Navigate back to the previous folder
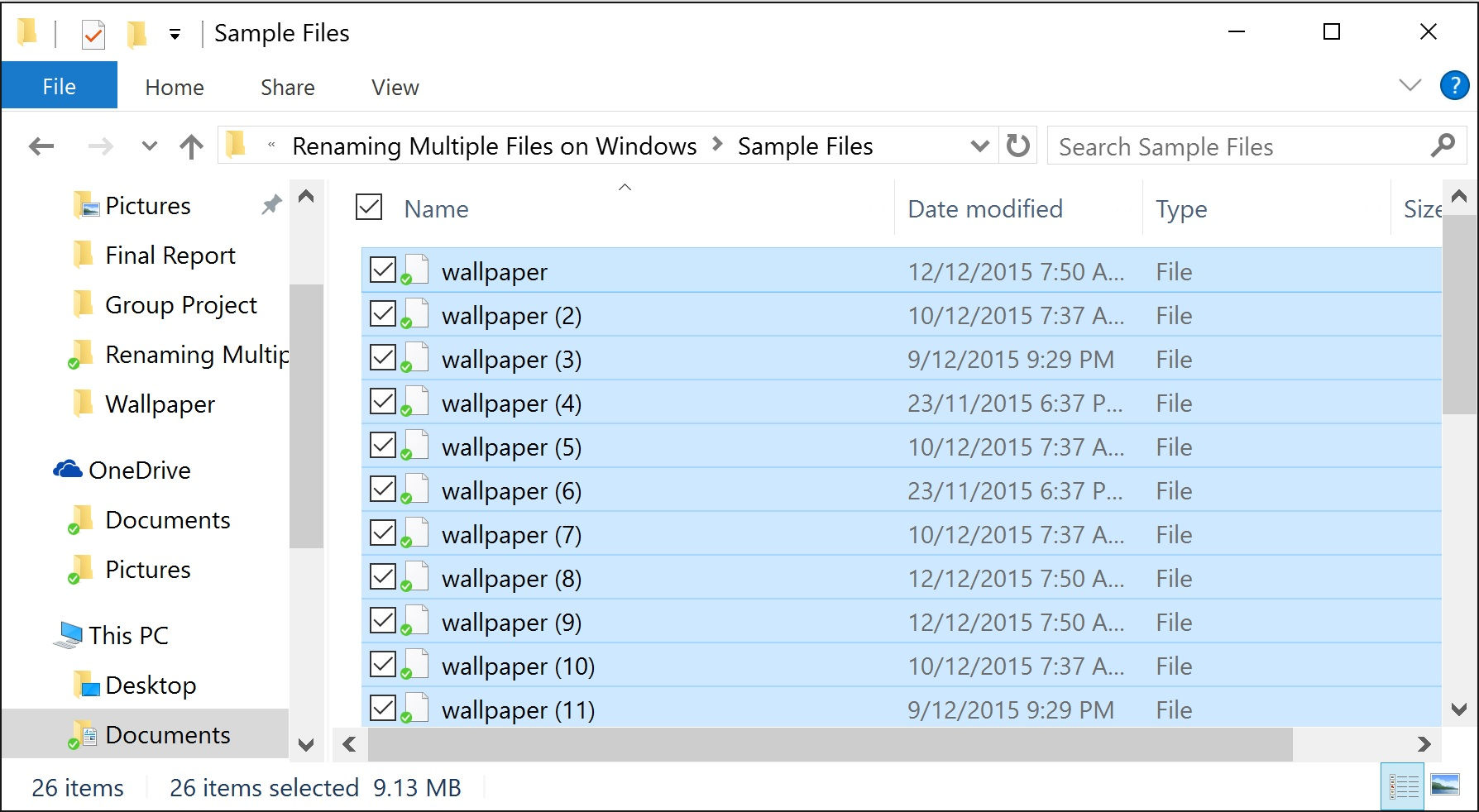The height and width of the screenshot is (812, 1479). click(x=40, y=145)
